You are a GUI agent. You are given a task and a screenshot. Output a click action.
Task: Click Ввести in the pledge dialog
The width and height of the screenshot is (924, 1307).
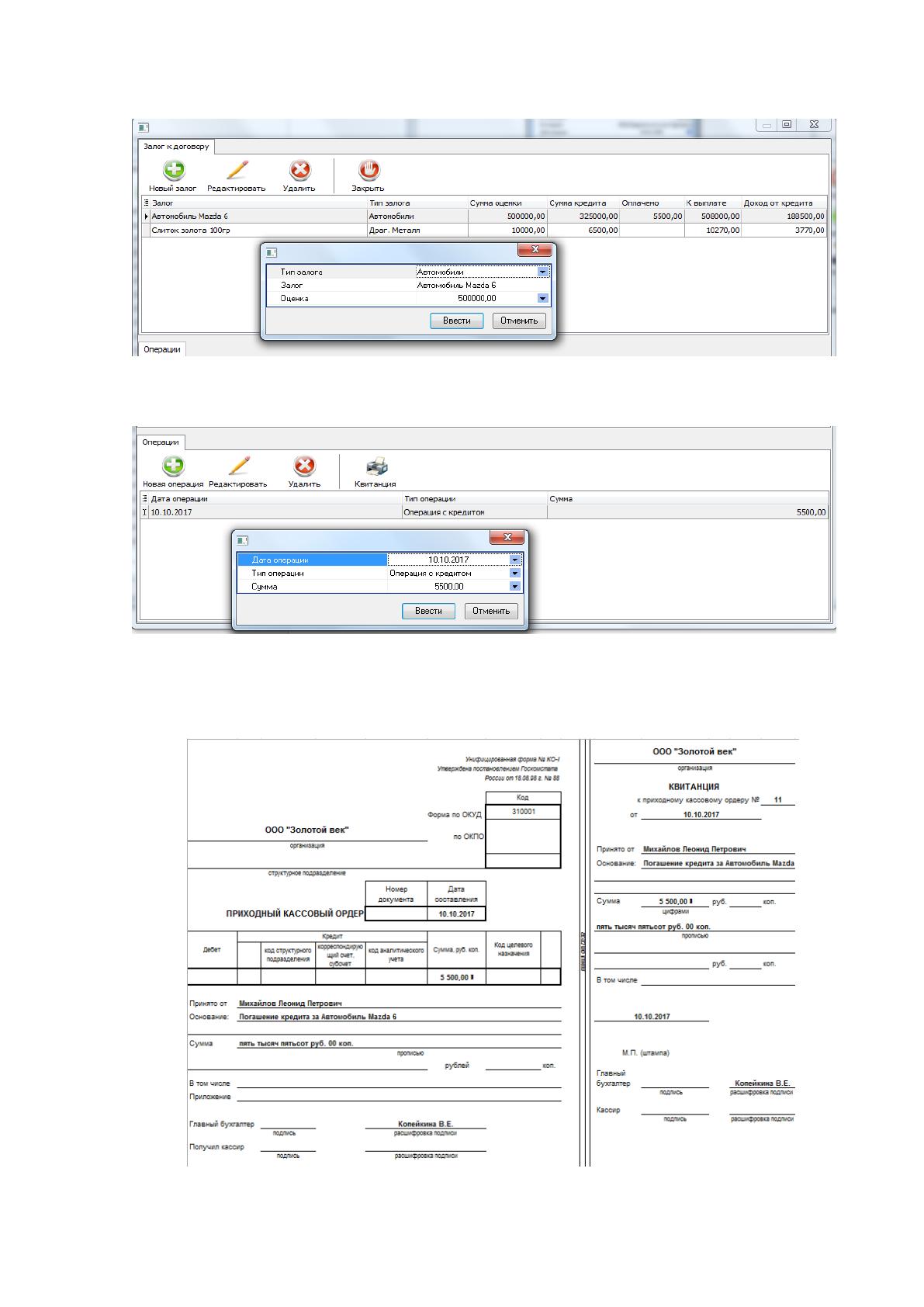[457, 321]
